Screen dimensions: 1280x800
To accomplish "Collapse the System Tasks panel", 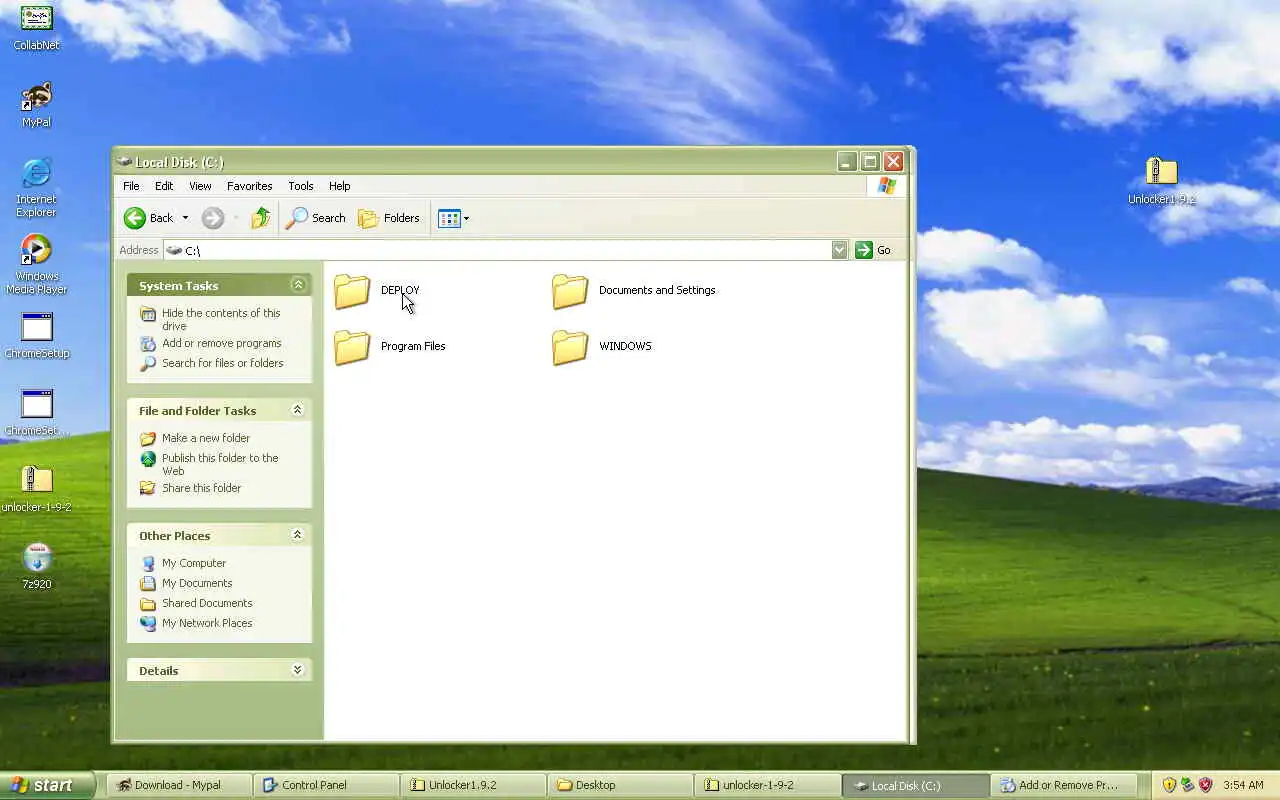I will 297,285.
